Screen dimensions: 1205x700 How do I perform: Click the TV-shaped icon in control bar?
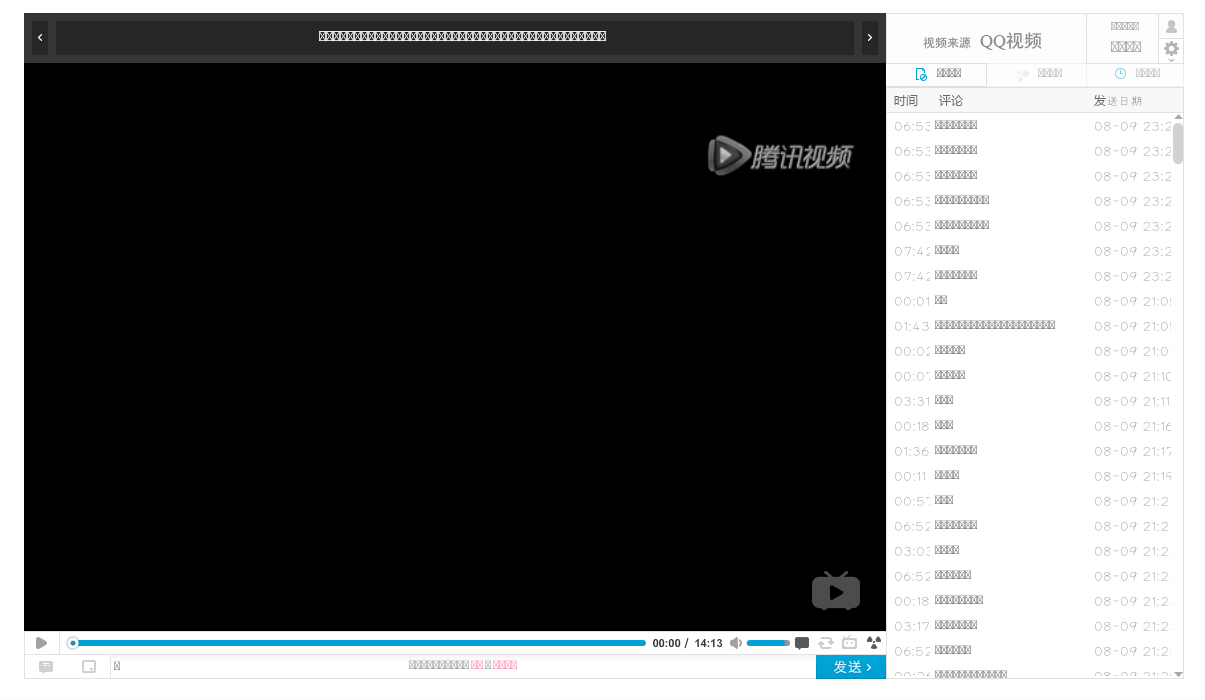tap(850, 643)
